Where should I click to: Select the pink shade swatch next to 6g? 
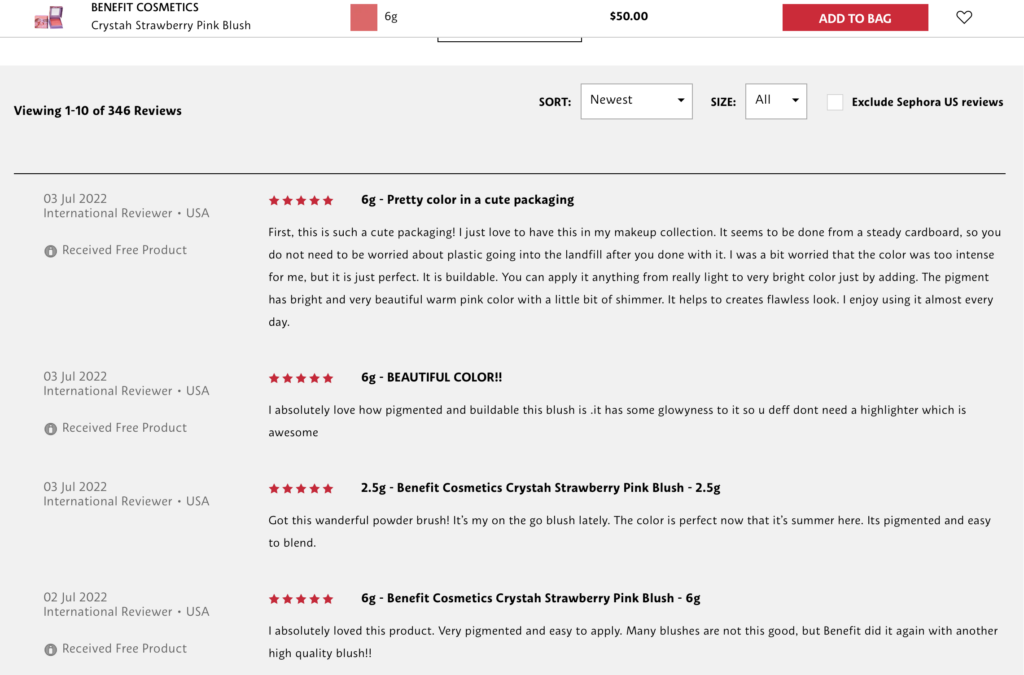tap(364, 17)
